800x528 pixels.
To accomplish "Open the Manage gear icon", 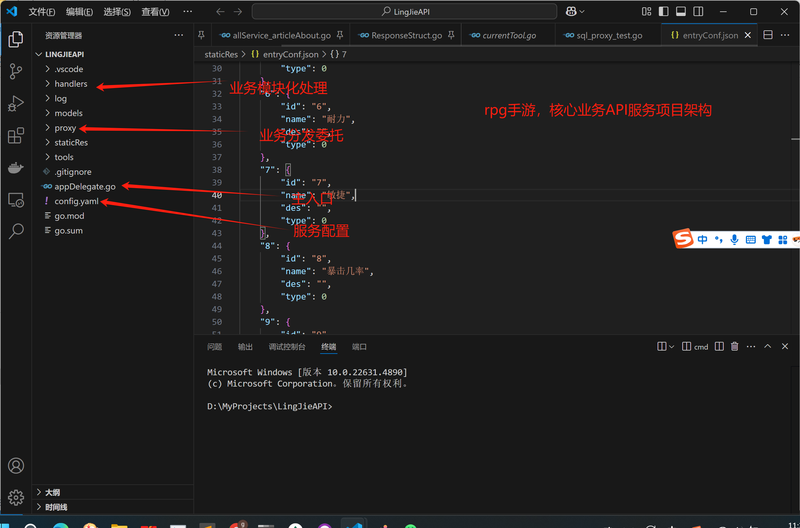I will click(x=16, y=497).
